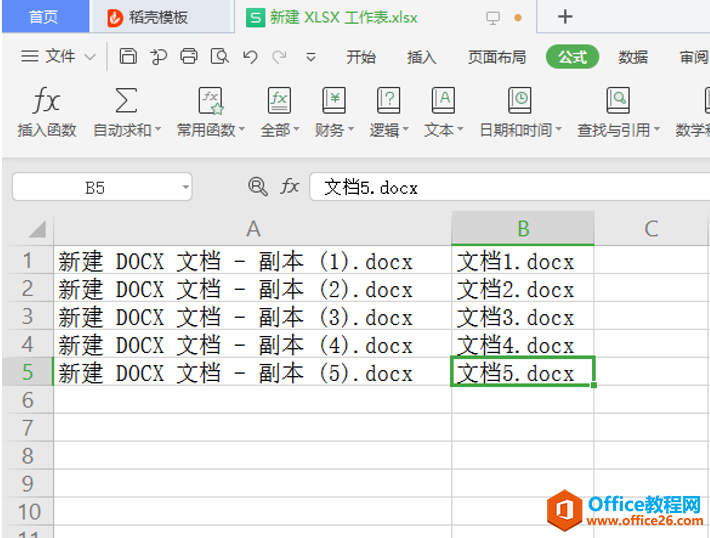The width and height of the screenshot is (710, 538).
Task: Click cell B2 文档2.docx
Action: pos(523,288)
